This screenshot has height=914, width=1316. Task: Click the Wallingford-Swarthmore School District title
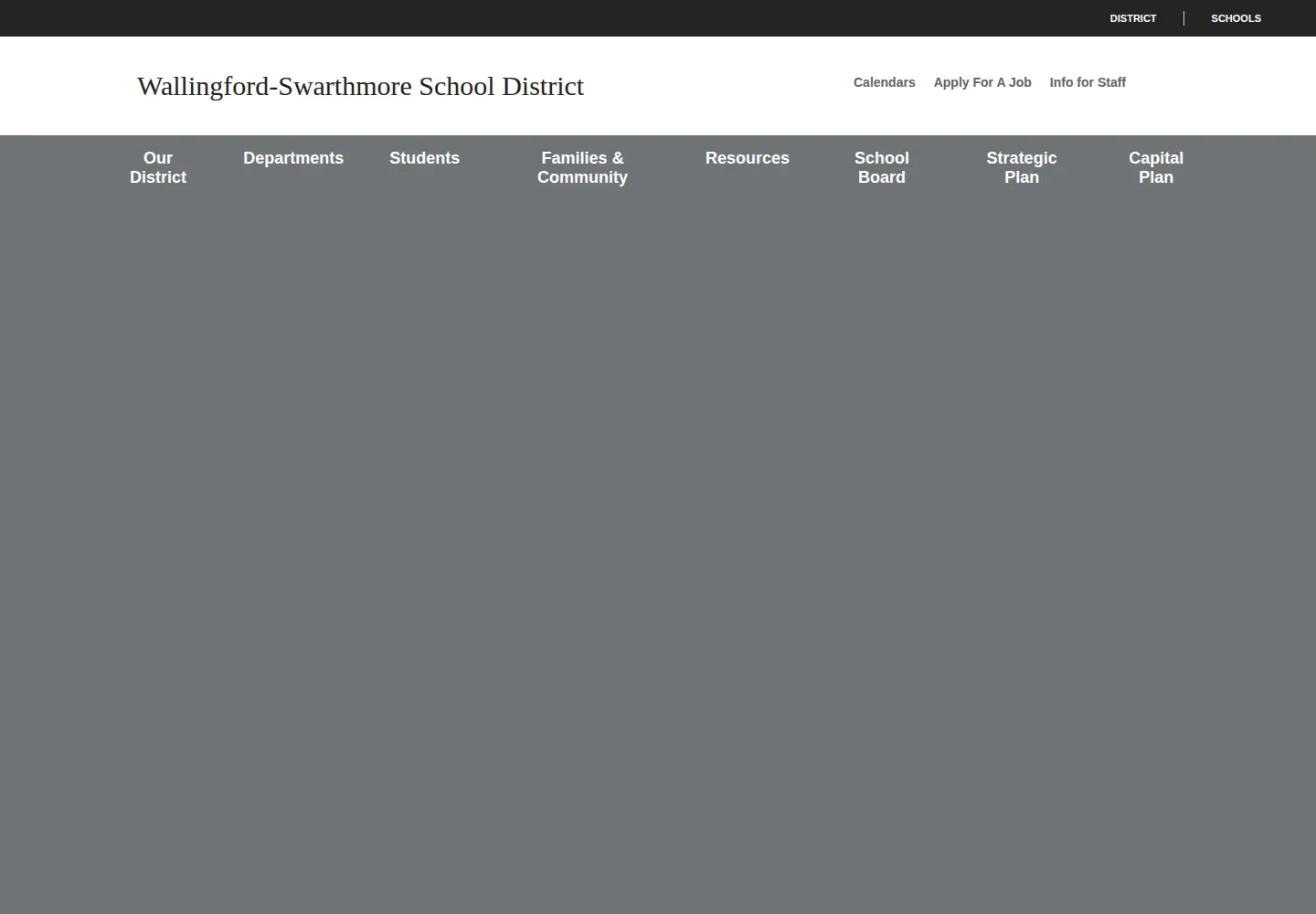pyautogui.click(x=360, y=86)
